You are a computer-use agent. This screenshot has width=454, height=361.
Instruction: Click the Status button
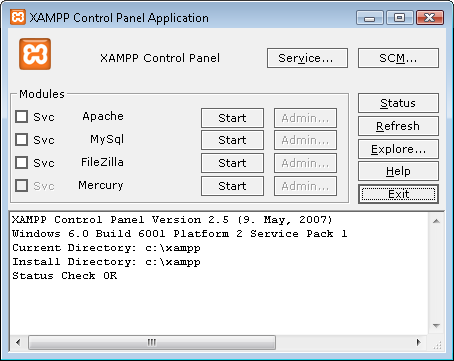pos(398,103)
